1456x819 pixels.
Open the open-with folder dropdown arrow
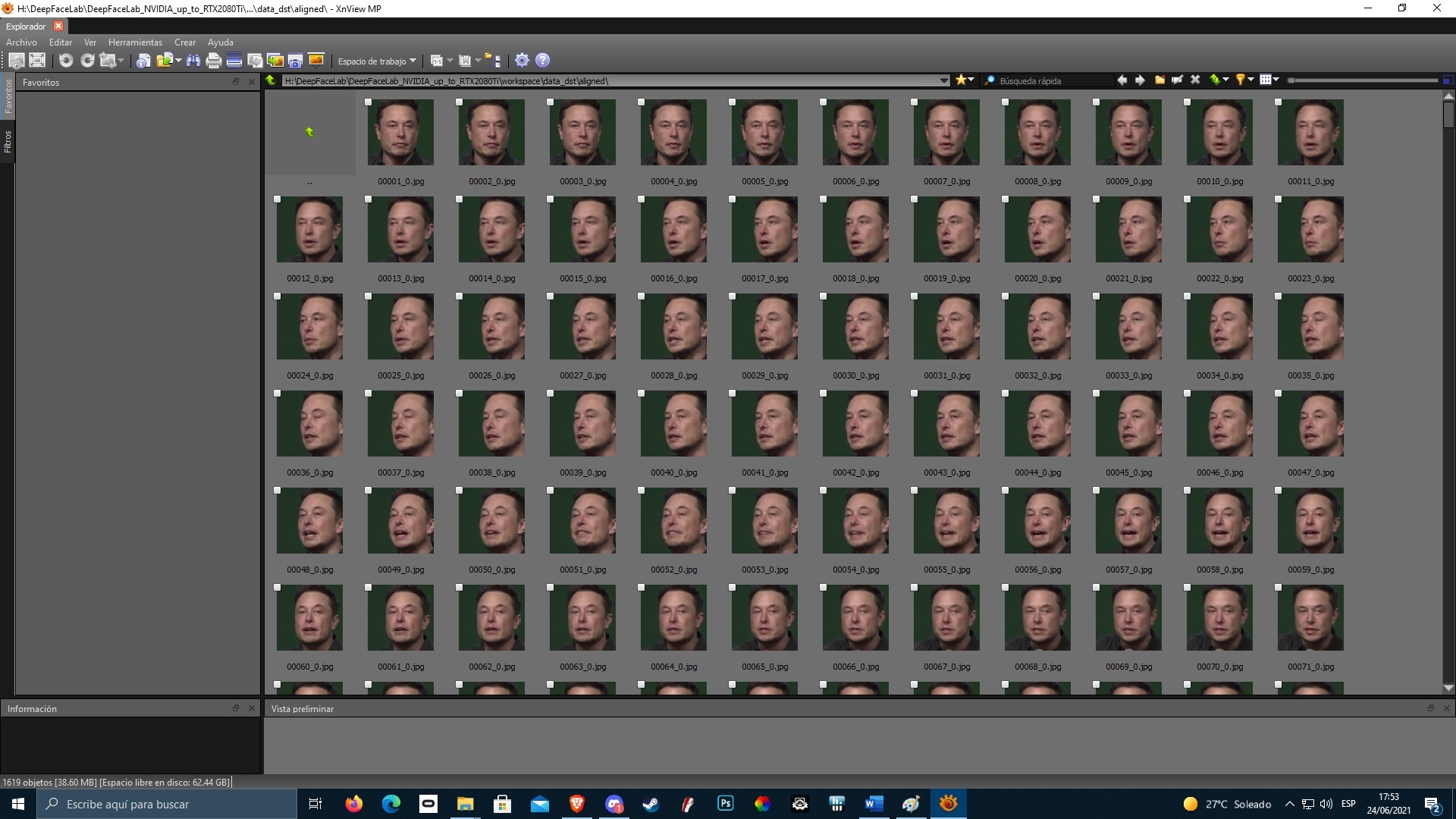pos(178,61)
